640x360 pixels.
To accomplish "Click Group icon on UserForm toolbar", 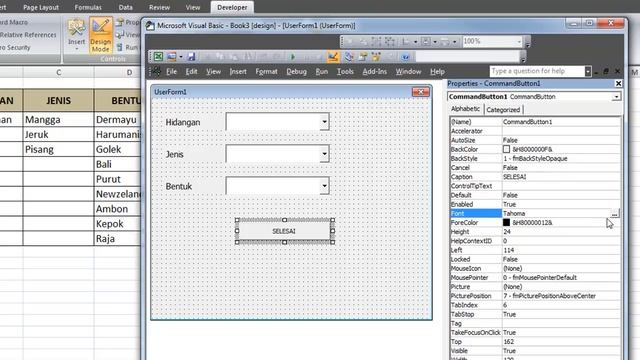I will (x=376, y=41).
